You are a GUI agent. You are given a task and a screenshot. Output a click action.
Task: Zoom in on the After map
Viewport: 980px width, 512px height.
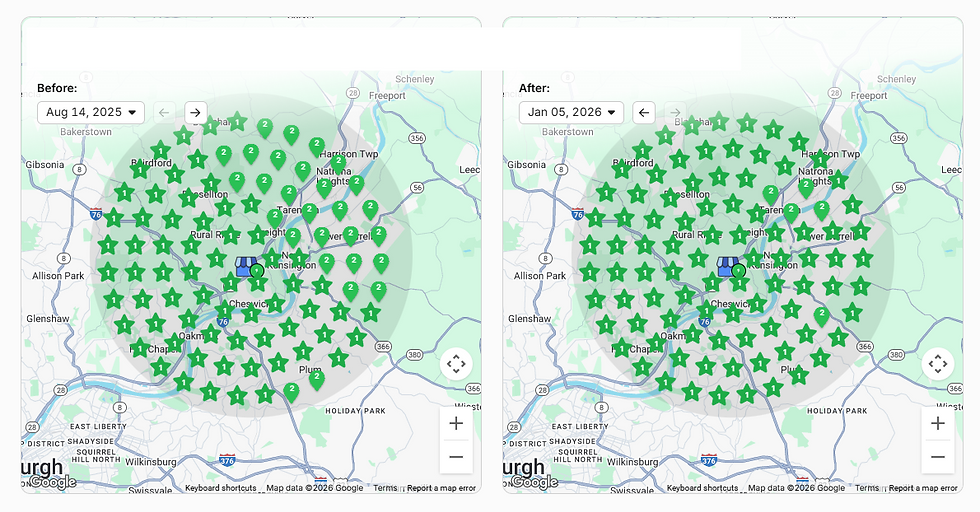point(938,423)
